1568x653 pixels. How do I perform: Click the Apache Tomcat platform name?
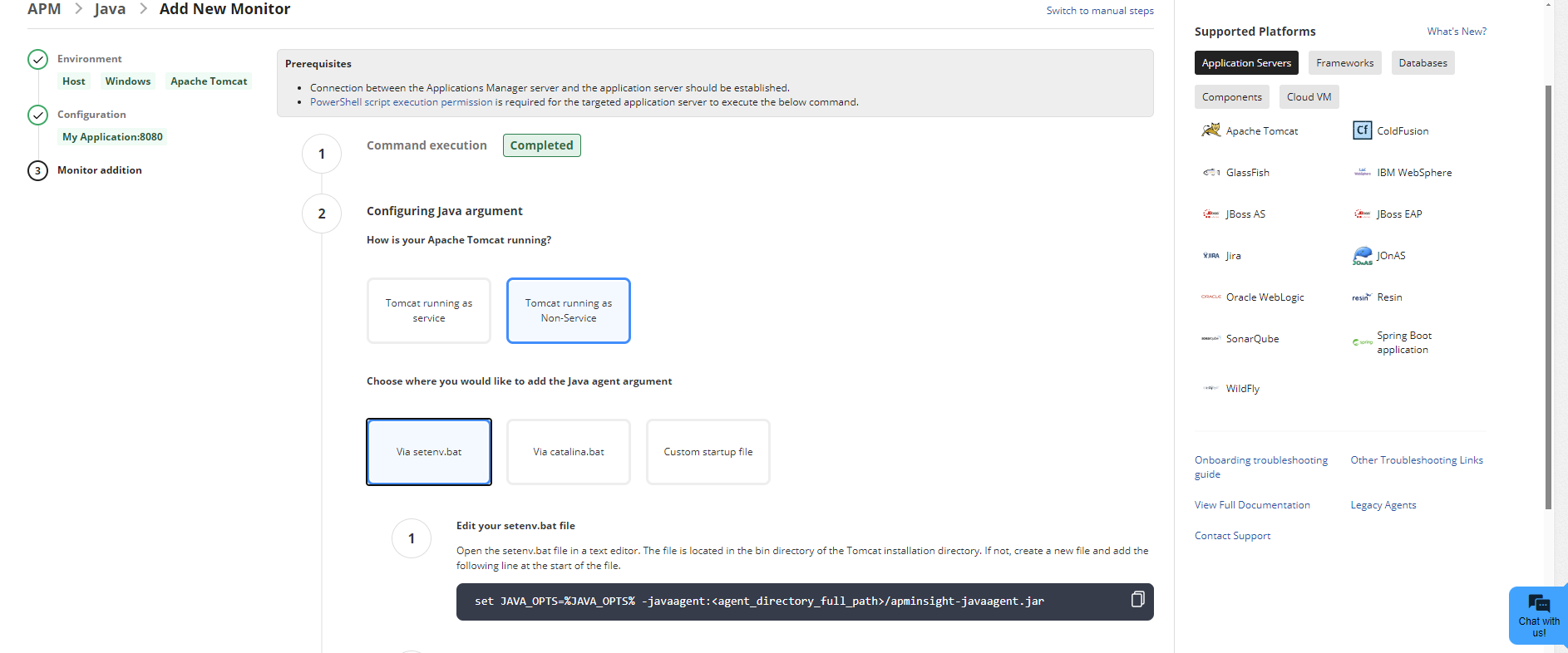[x=1262, y=131]
